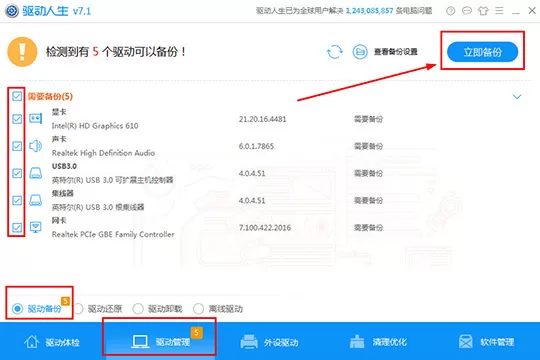The image size is (540, 360).
Task: Click version 6.0.1.7865 text
Action: pyautogui.click(x=256, y=146)
